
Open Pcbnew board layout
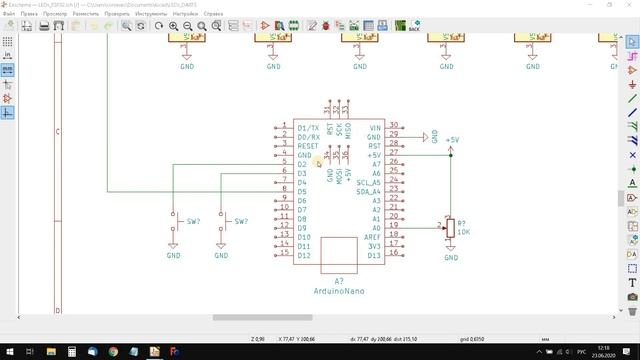pyautogui.click(x=400, y=26)
